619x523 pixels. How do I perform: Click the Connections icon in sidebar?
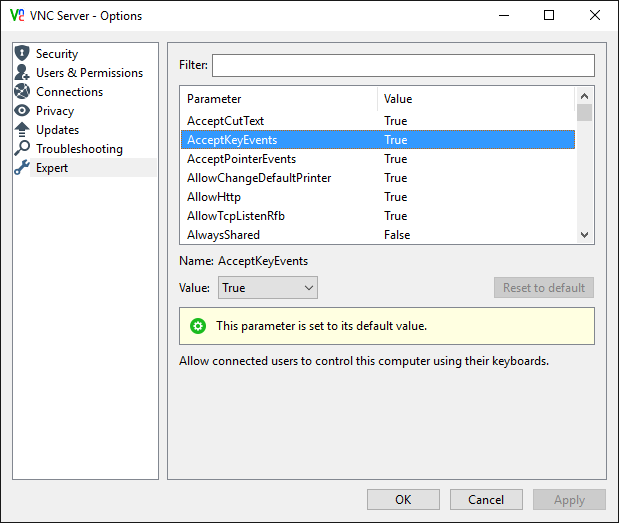coord(22,92)
